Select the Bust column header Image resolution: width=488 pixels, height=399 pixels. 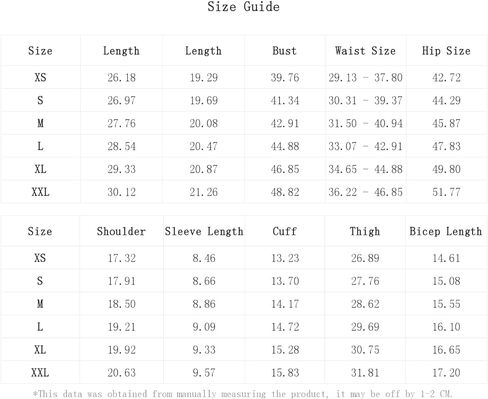(x=284, y=51)
